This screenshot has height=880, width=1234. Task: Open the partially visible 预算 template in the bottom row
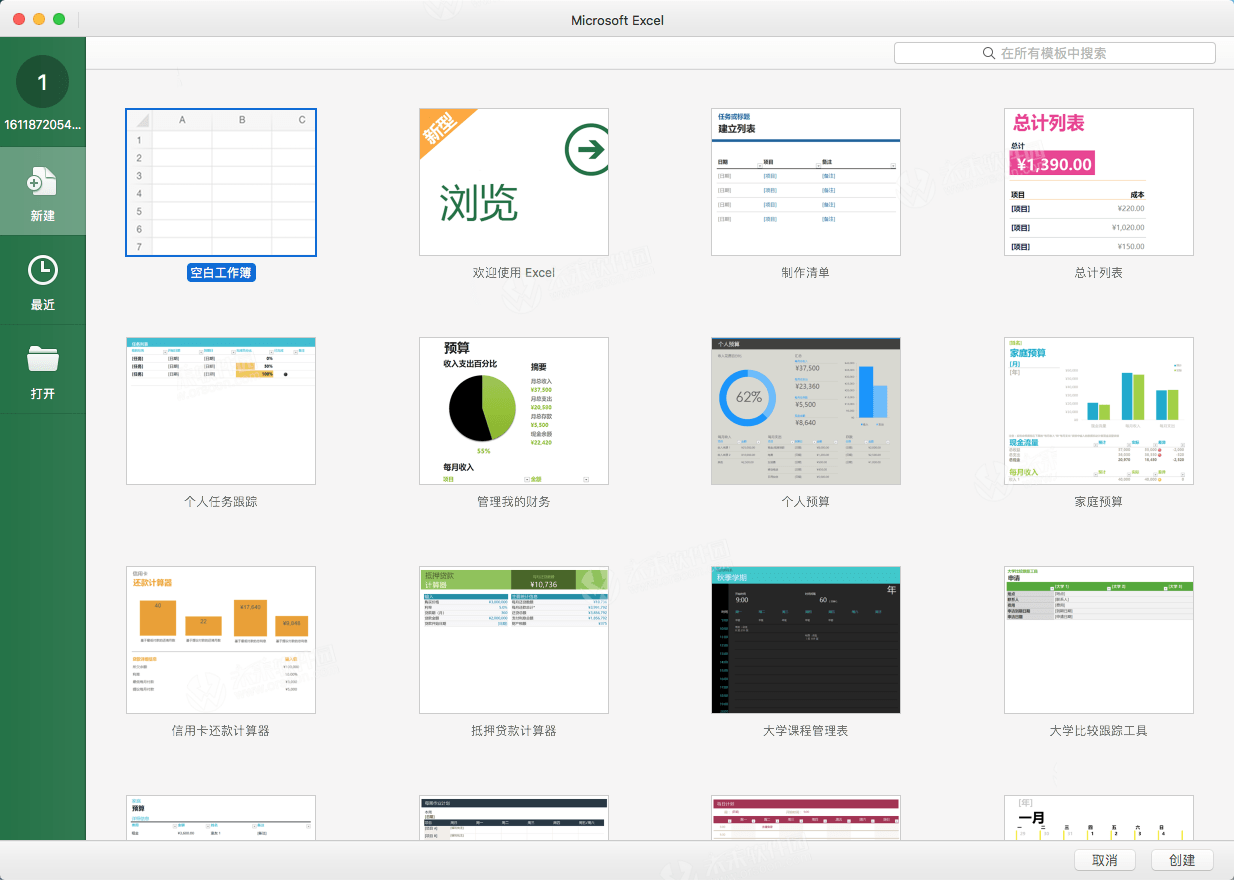tap(221, 817)
